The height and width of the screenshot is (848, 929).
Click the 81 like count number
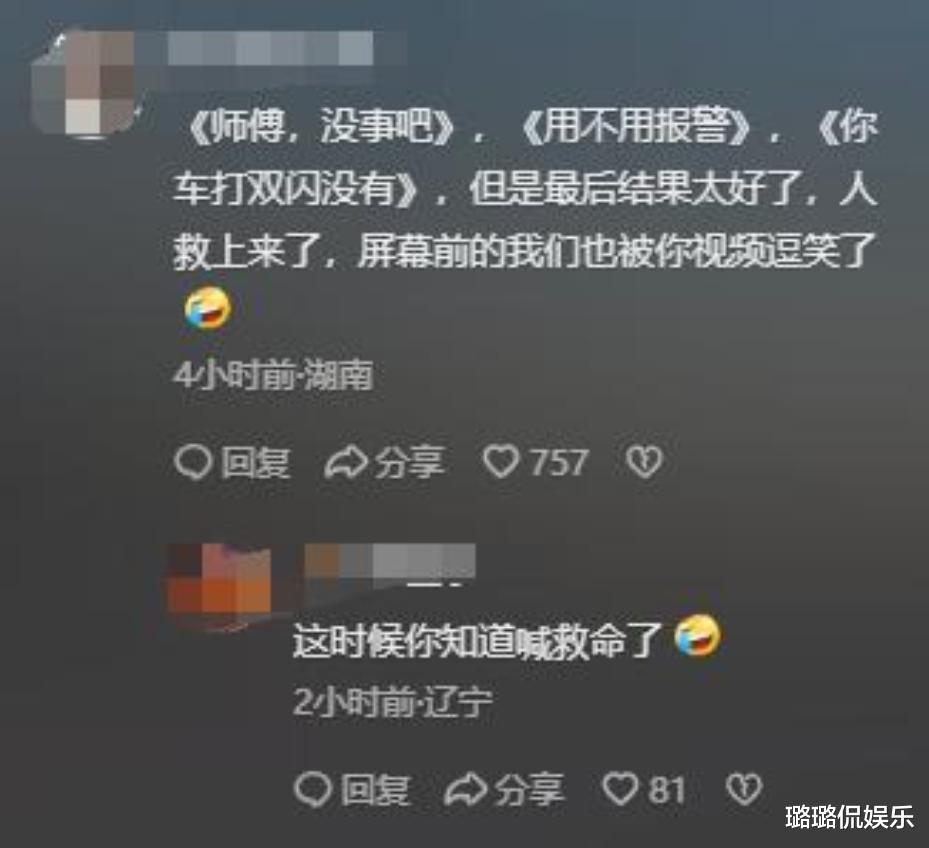(667, 791)
